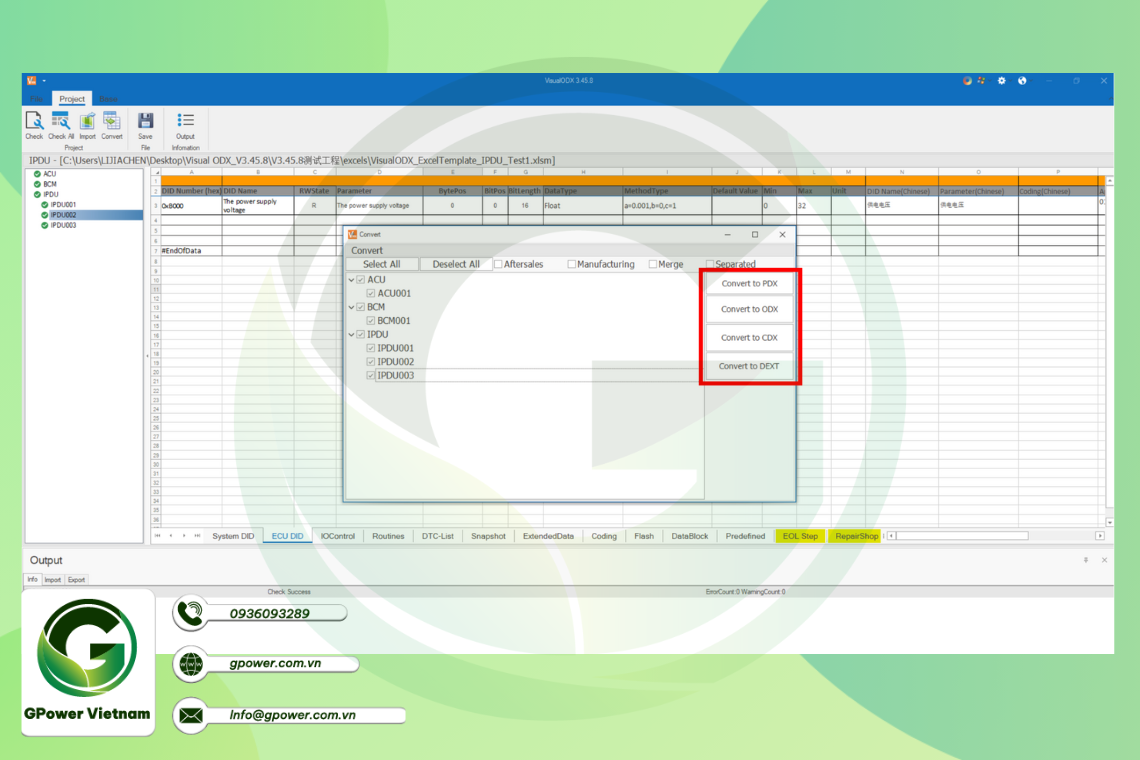Screen dimensions: 1140x760
Task: Uncheck IPDU001 in the Convert dialog
Action: 371,348
